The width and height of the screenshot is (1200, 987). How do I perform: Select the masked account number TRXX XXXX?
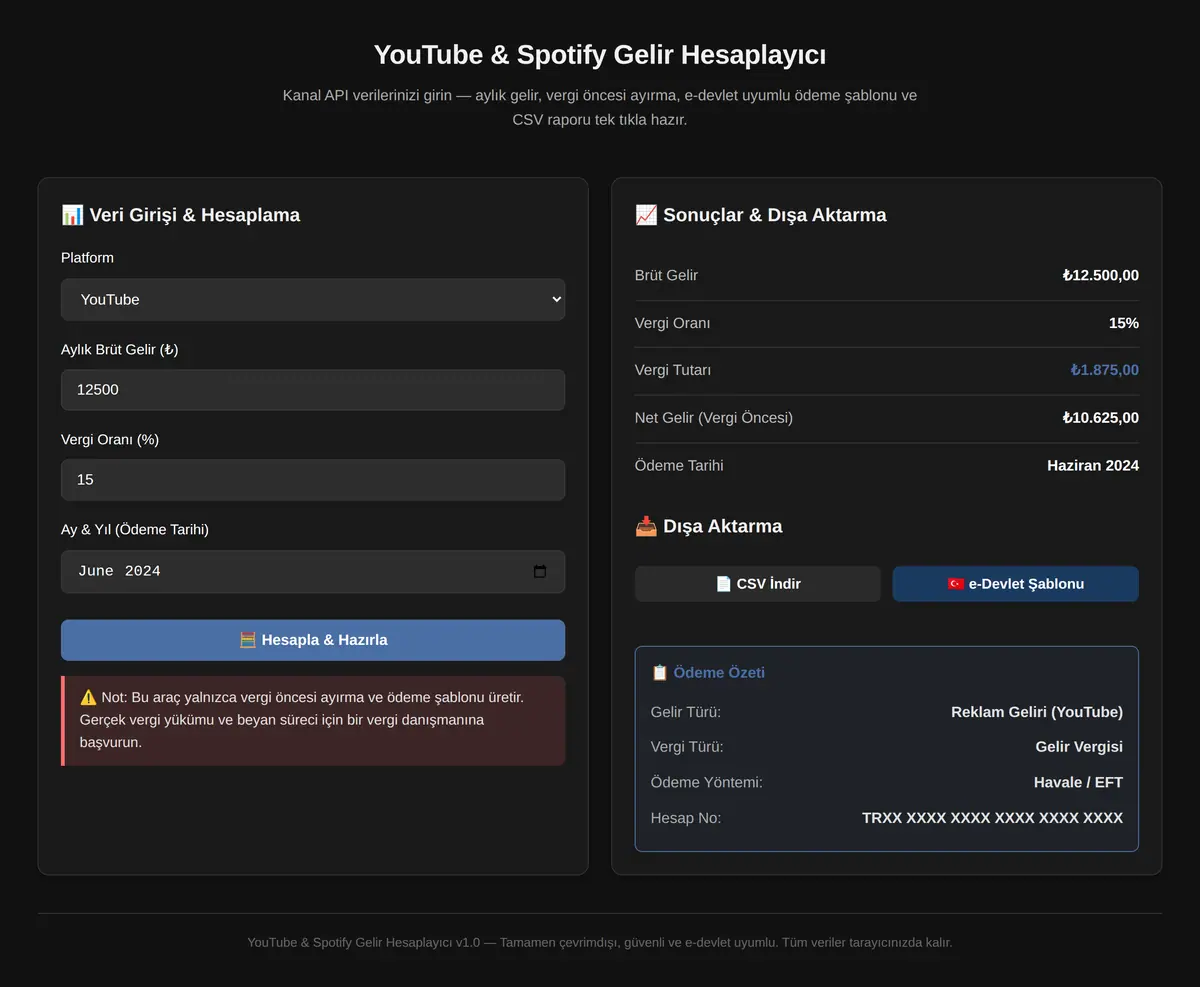click(x=992, y=818)
